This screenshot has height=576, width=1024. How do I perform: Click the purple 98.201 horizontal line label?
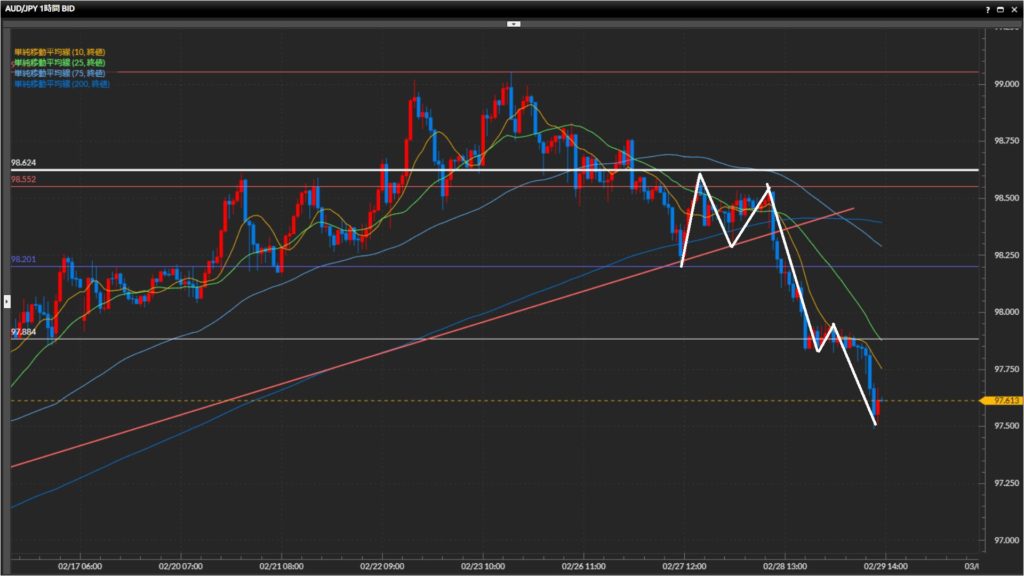(x=25, y=259)
